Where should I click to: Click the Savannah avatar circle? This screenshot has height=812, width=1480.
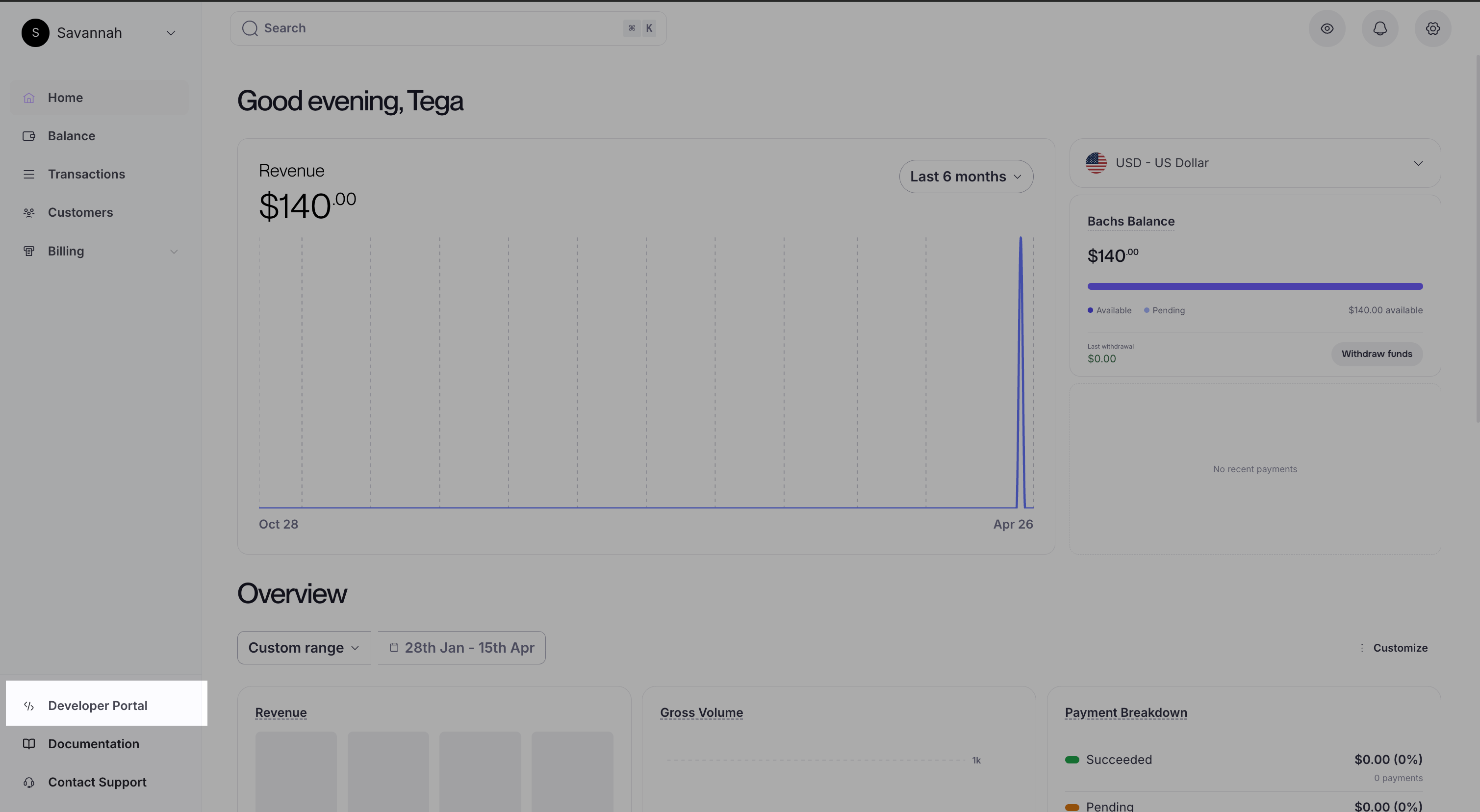(x=35, y=33)
